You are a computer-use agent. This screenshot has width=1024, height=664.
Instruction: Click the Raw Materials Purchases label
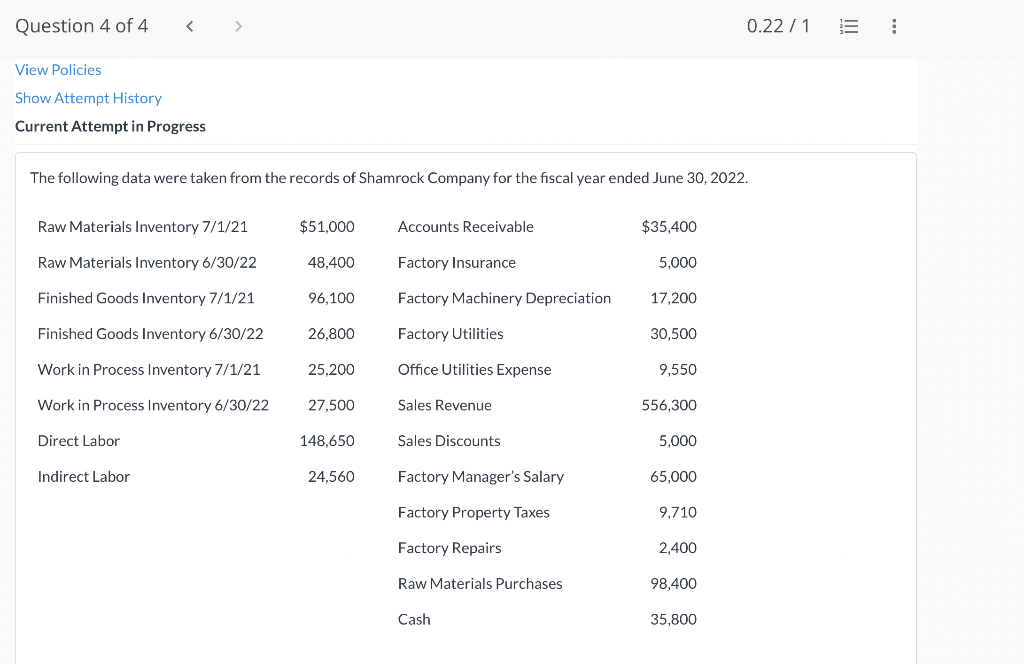(480, 584)
